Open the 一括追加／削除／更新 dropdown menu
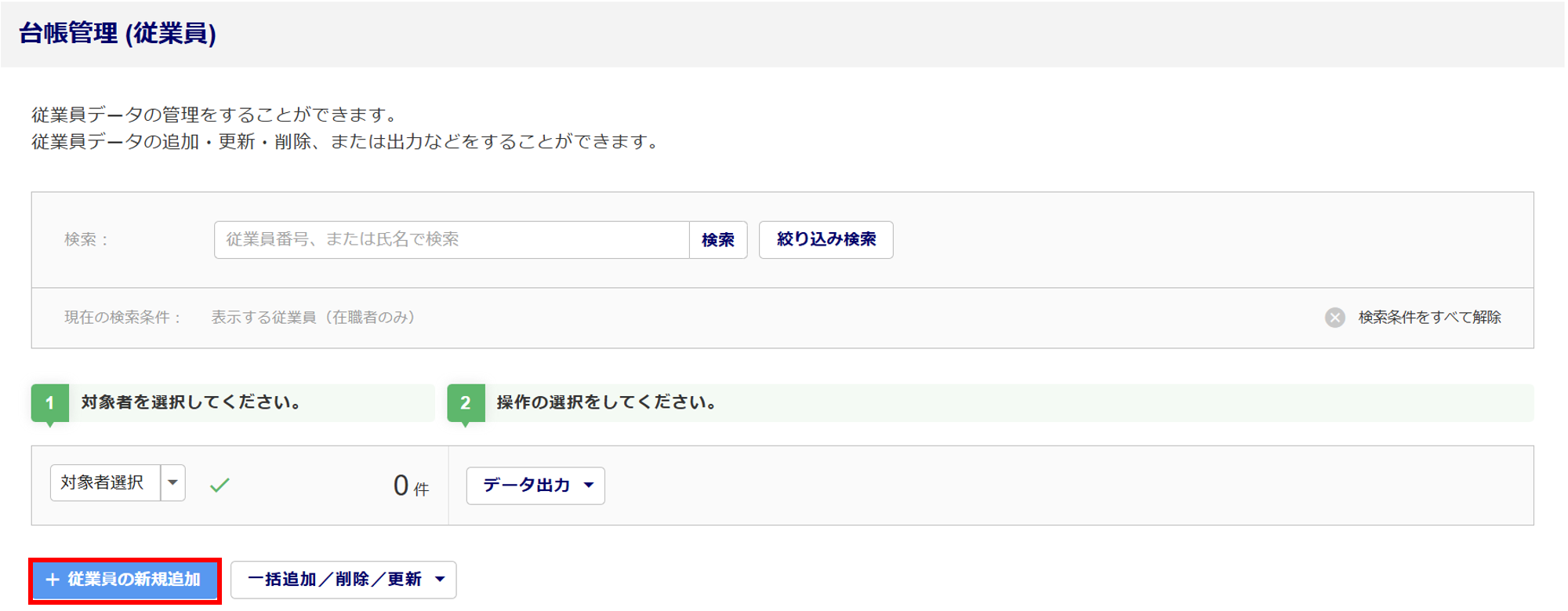The width and height of the screenshot is (1568, 611). (343, 580)
